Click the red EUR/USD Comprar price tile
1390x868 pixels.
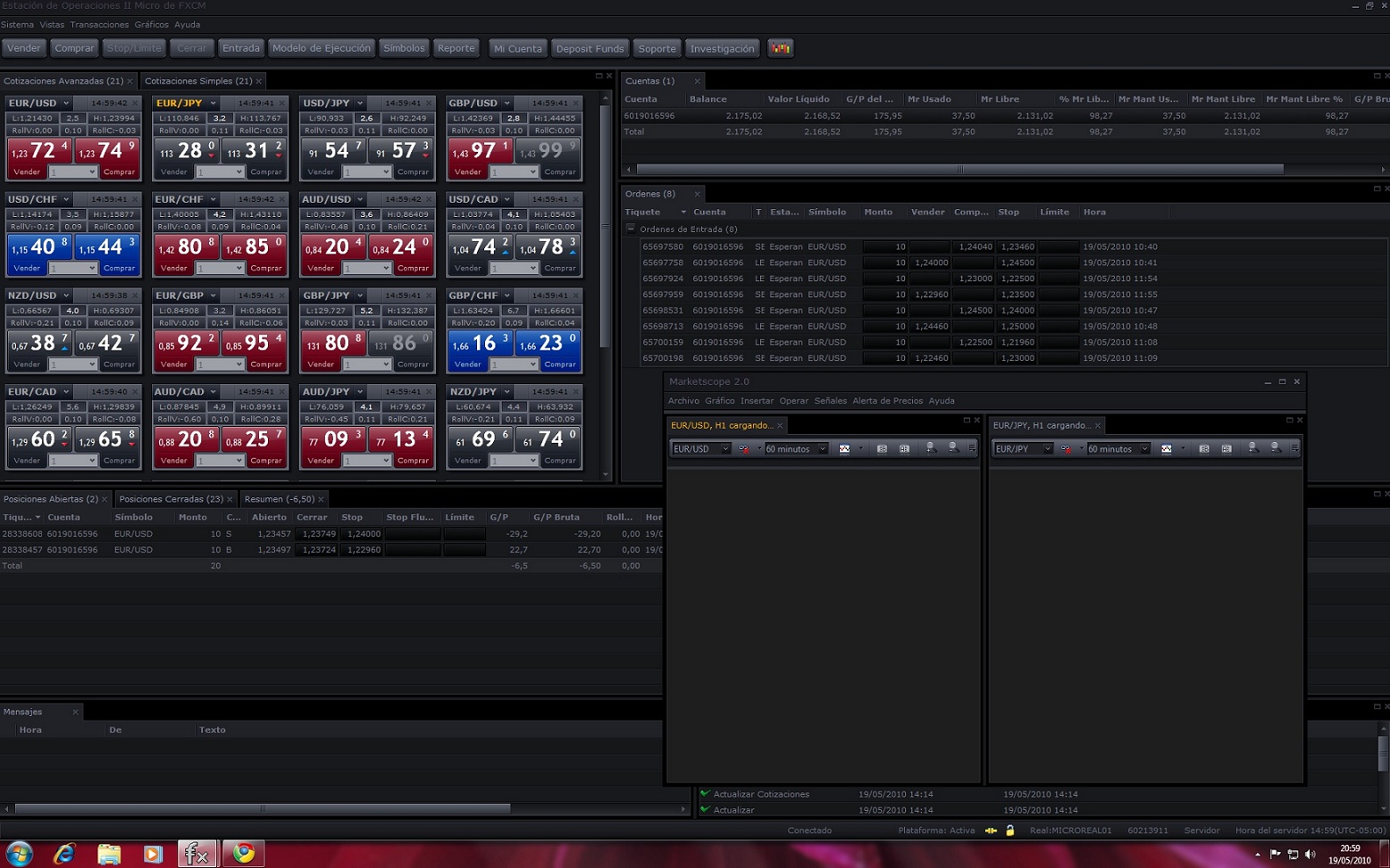[107, 158]
